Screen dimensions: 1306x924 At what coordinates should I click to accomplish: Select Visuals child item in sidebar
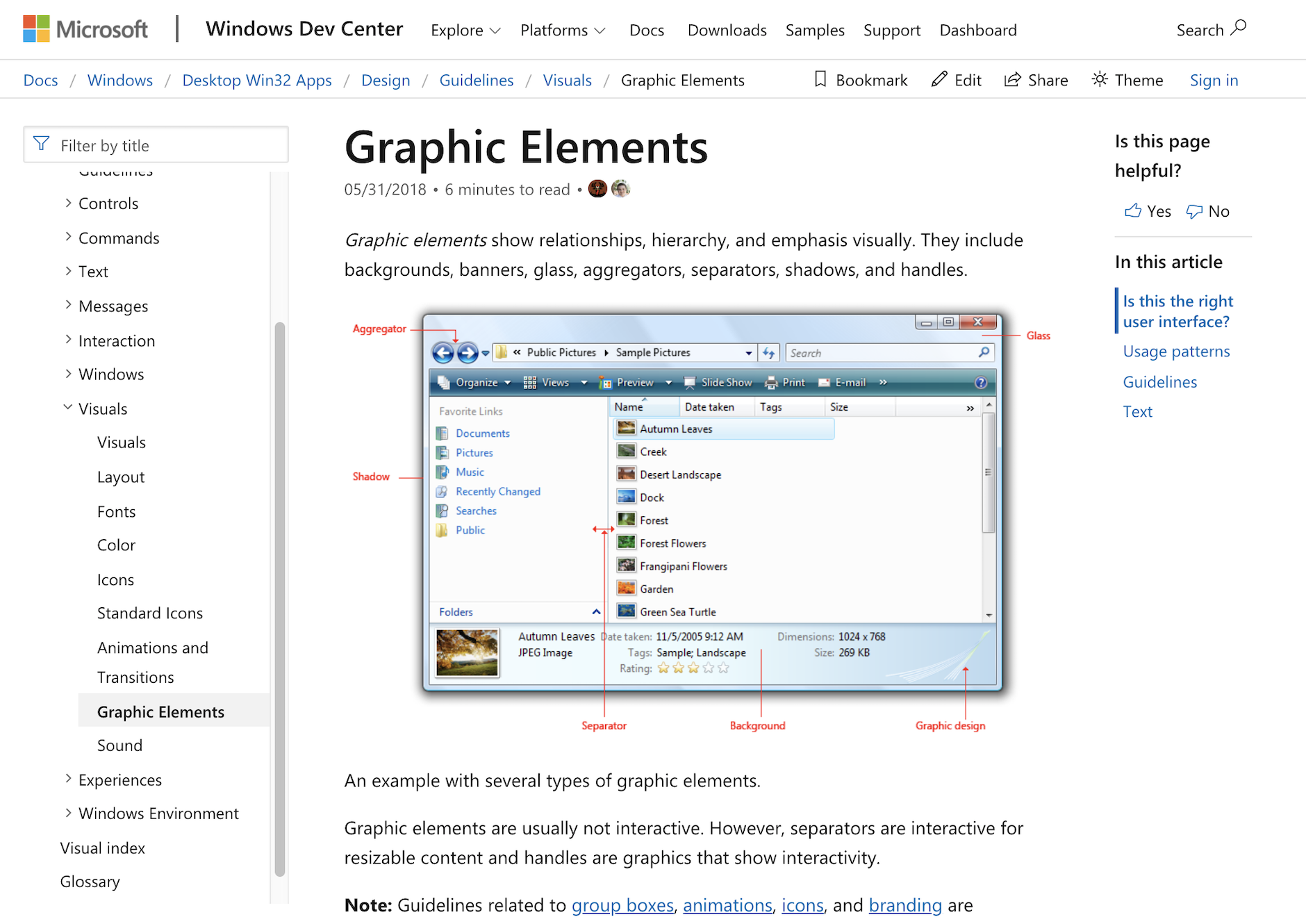pos(122,443)
